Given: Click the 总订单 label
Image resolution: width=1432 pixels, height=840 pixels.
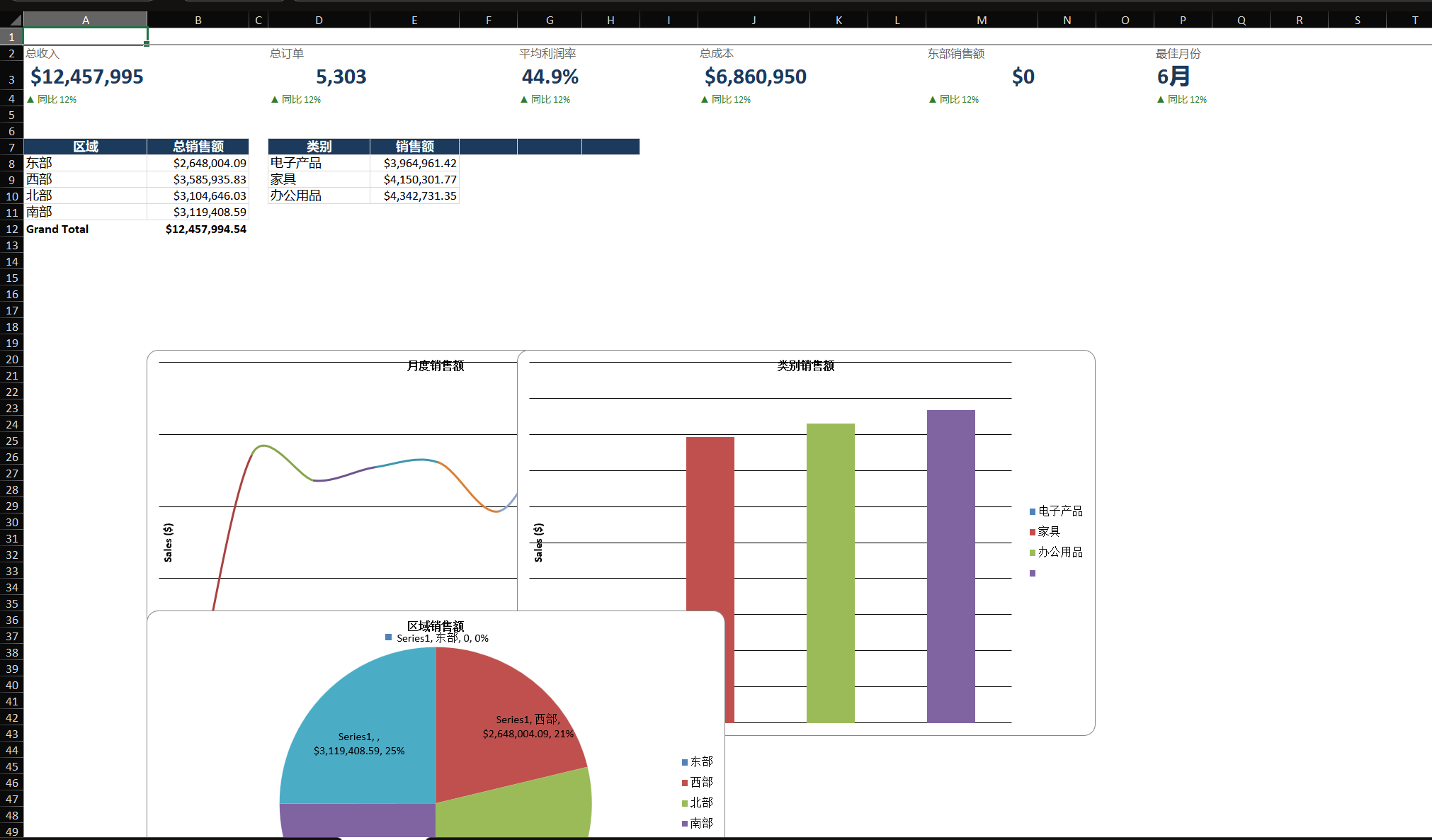Looking at the screenshot, I should click(x=286, y=53).
